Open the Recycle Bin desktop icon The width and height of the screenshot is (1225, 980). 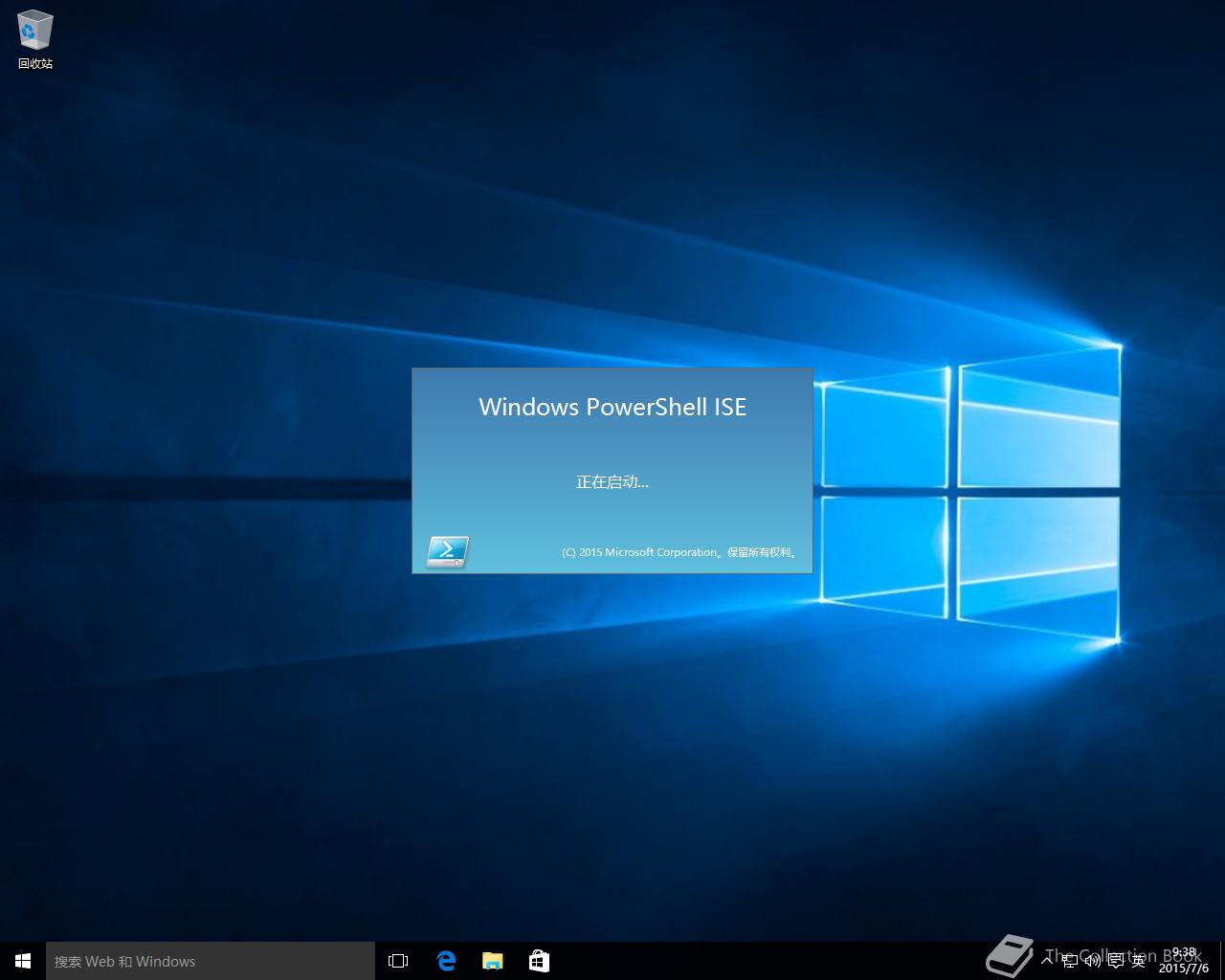point(35,40)
